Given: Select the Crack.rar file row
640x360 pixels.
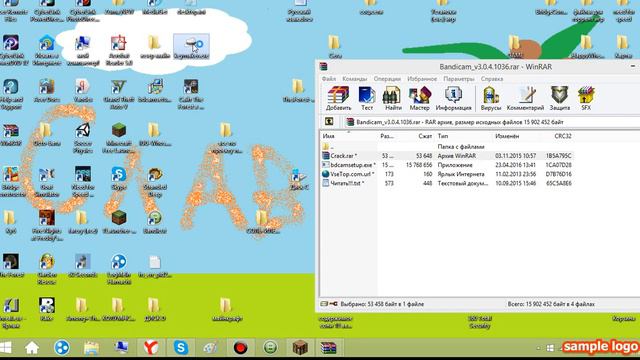Looking at the screenshot, I should [447, 156].
